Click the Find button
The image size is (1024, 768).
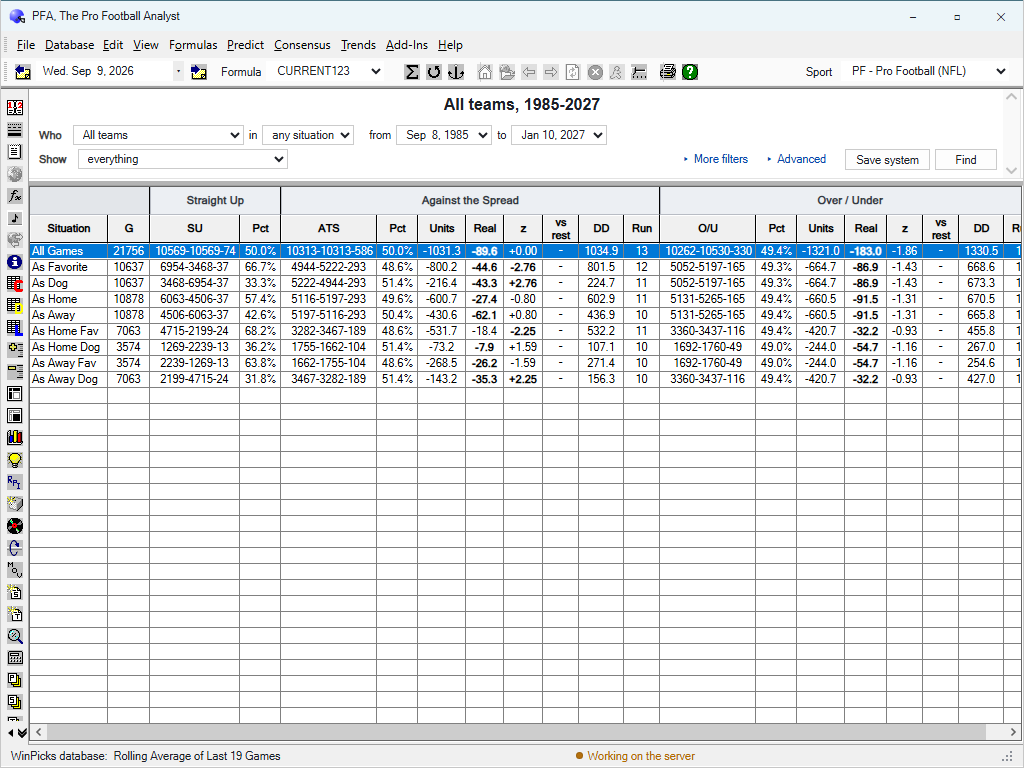[x=966, y=160]
